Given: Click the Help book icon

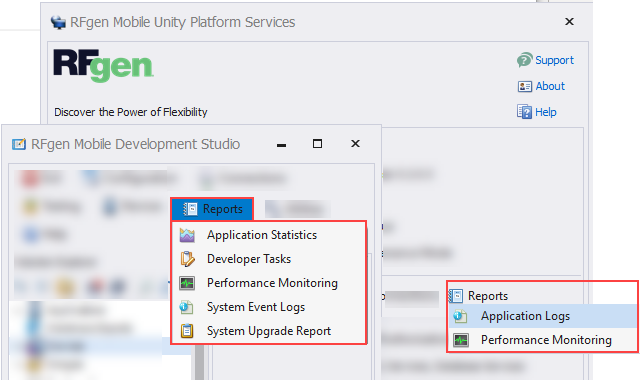Looking at the screenshot, I should [x=524, y=112].
